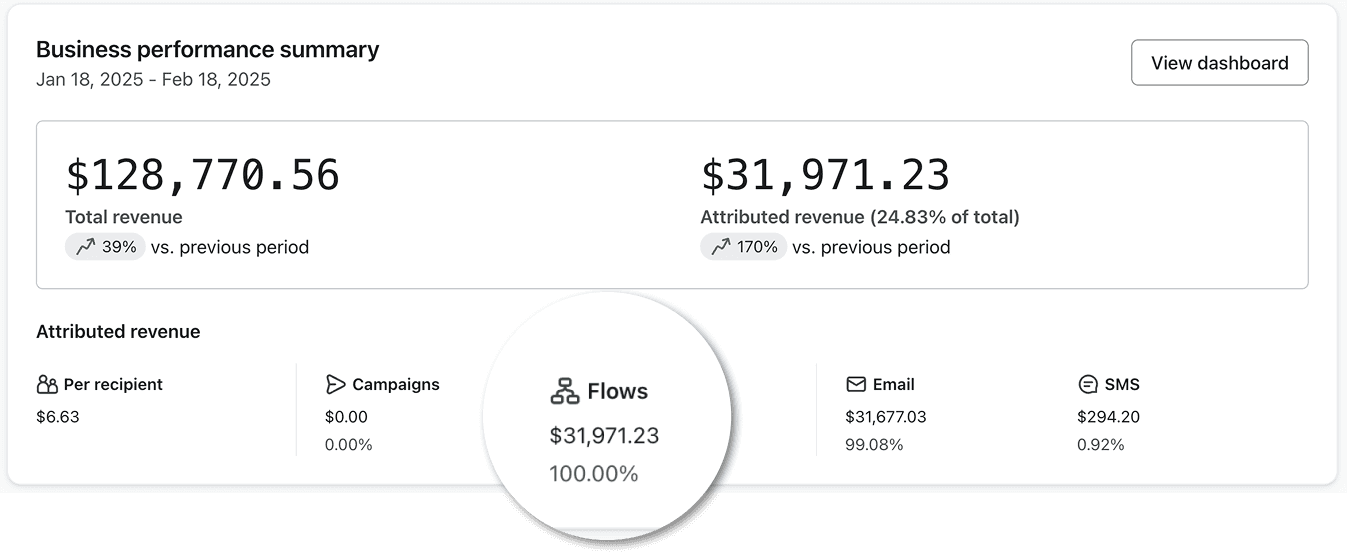1347x554 pixels.
Task: Click the Flows 100.00% percentage
Action: (594, 474)
